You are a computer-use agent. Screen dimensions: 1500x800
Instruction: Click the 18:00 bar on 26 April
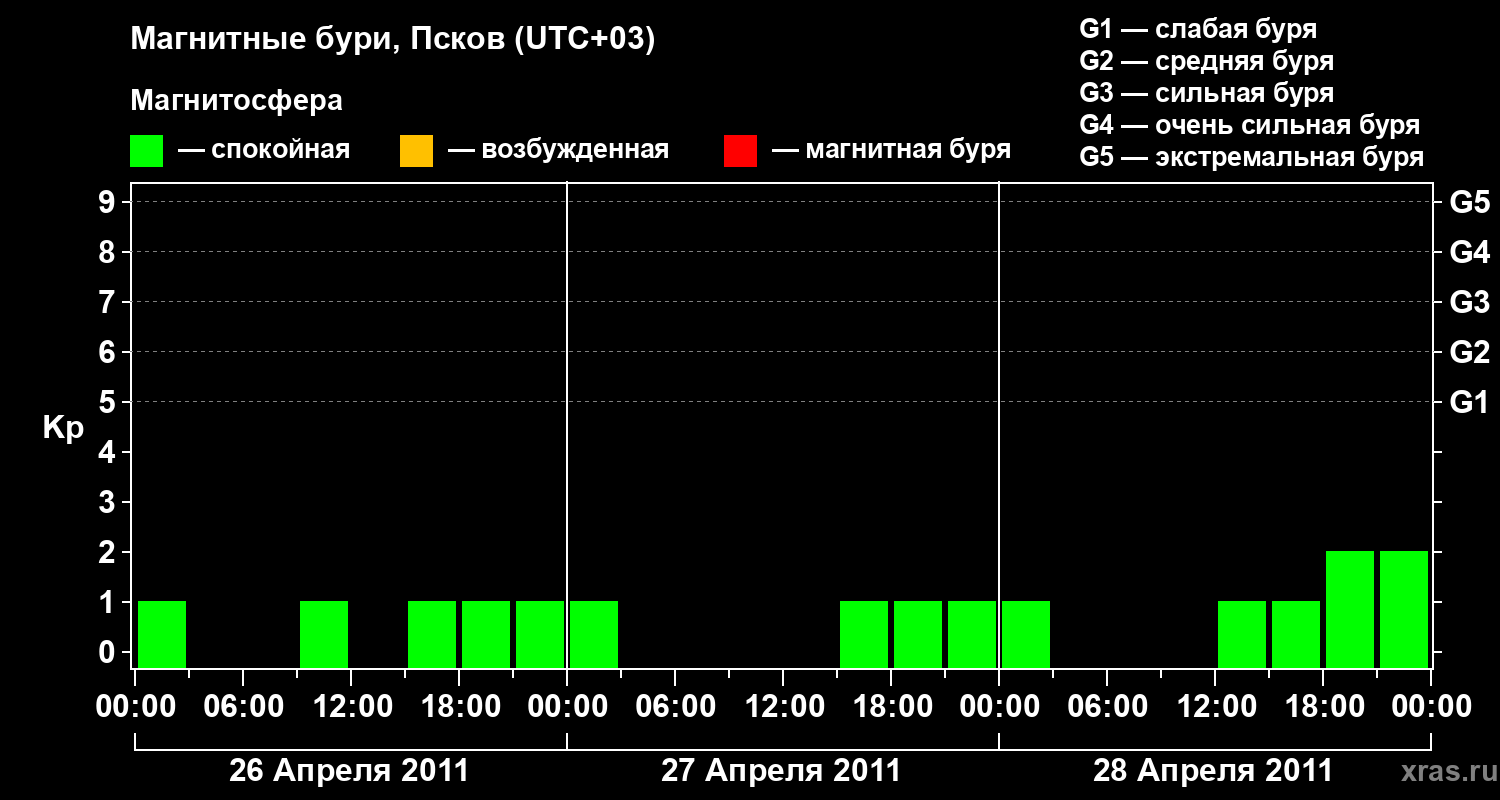486,634
